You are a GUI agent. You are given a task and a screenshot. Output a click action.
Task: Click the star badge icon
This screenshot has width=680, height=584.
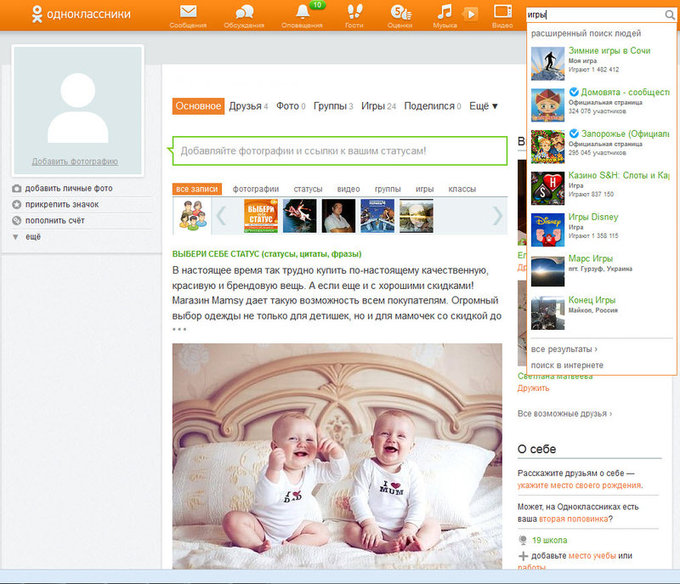pos(16,204)
